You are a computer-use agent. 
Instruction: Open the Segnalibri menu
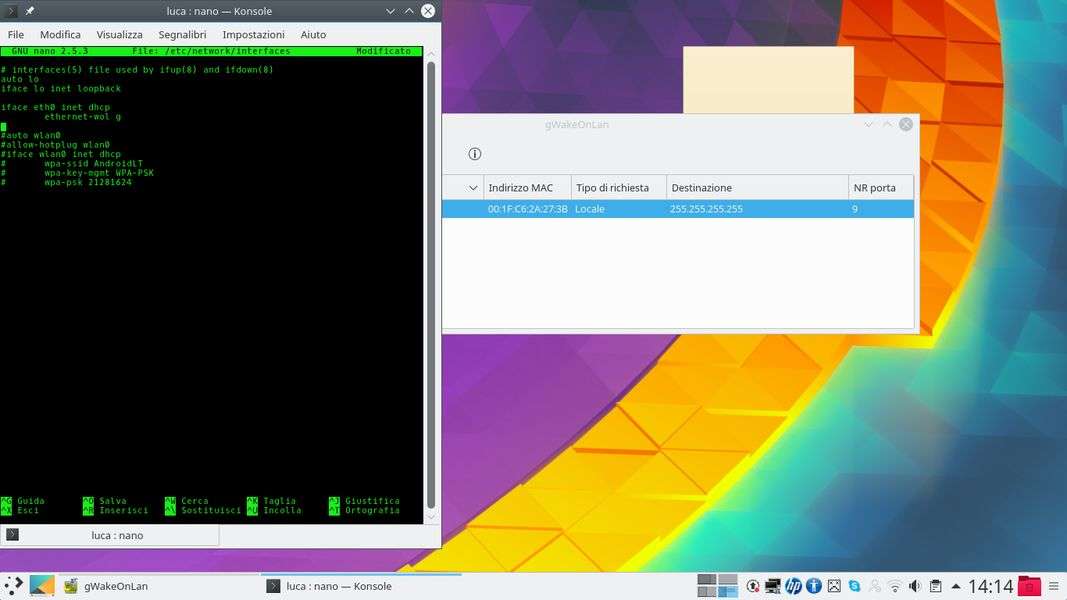tap(182, 34)
